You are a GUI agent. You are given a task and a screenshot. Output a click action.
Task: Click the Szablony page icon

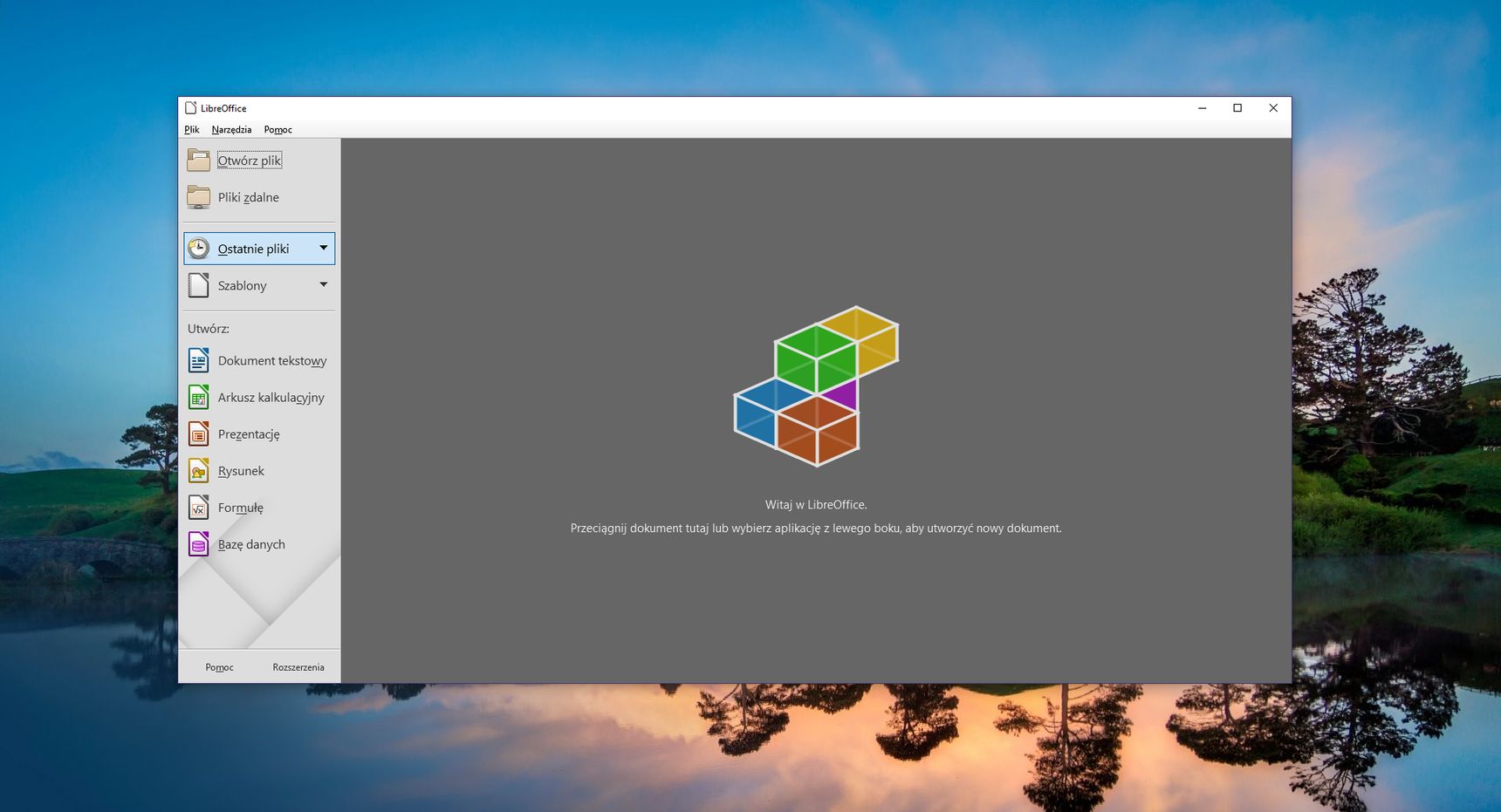click(x=199, y=285)
